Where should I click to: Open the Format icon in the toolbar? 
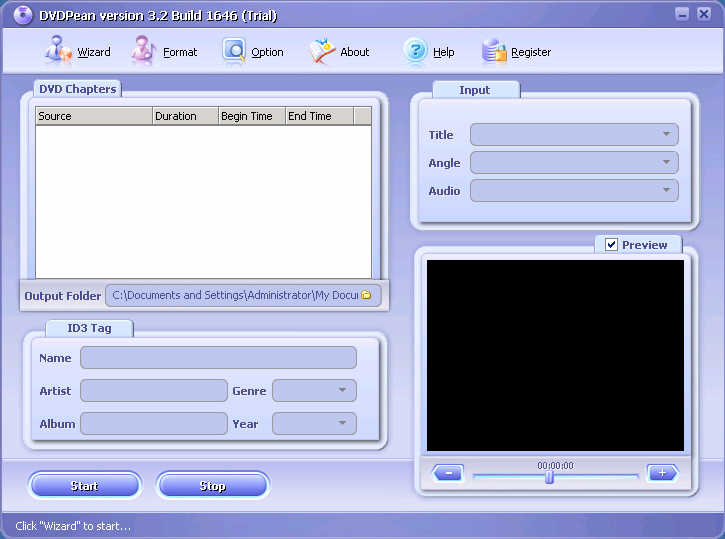(x=142, y=49)
